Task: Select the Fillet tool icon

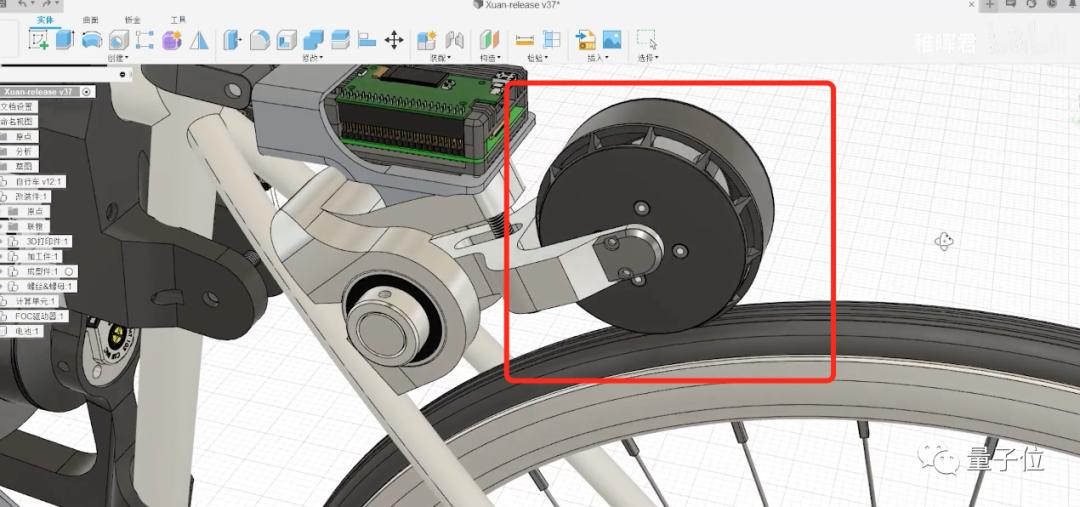Action: point(259,40)
